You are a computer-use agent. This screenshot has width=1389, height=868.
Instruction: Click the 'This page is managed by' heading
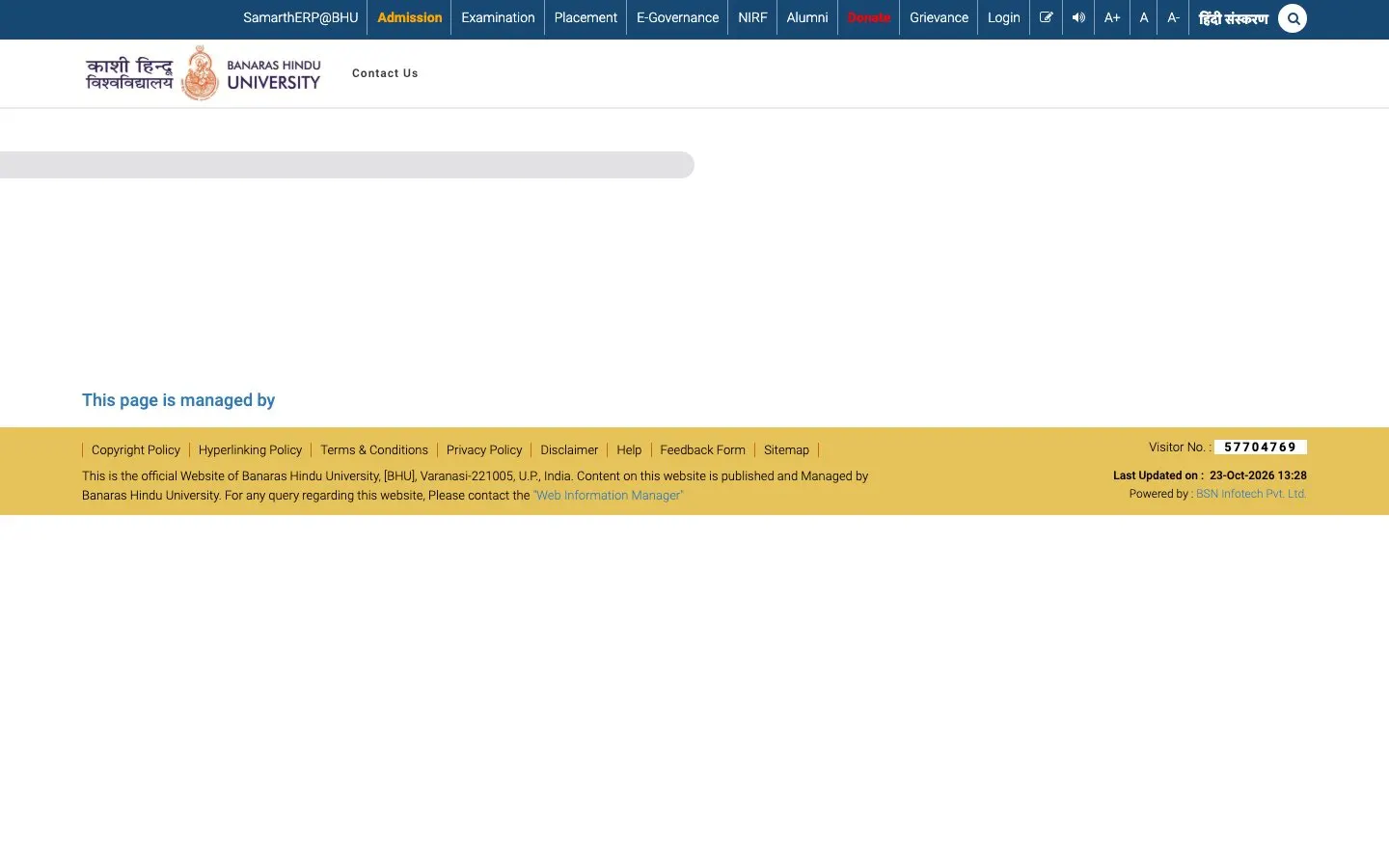click(178, 400)
